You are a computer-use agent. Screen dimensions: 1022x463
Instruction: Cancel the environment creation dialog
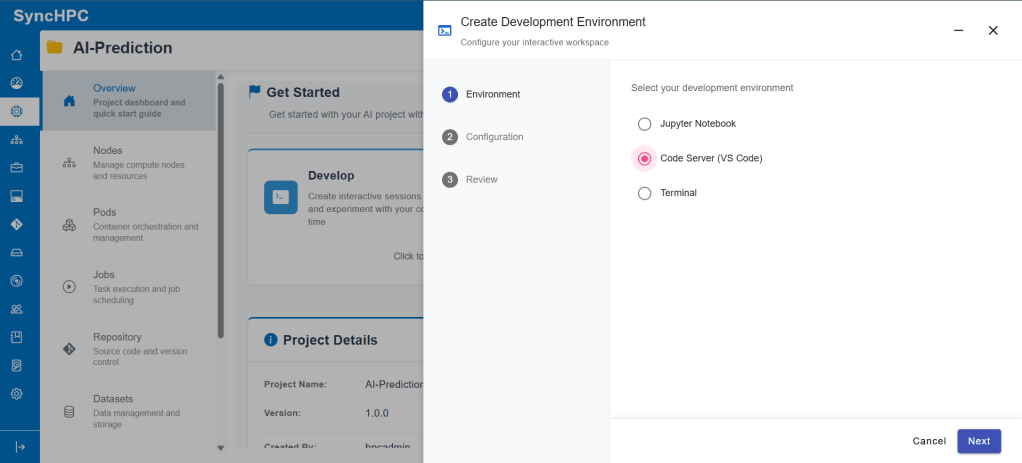tap(929, 441)
